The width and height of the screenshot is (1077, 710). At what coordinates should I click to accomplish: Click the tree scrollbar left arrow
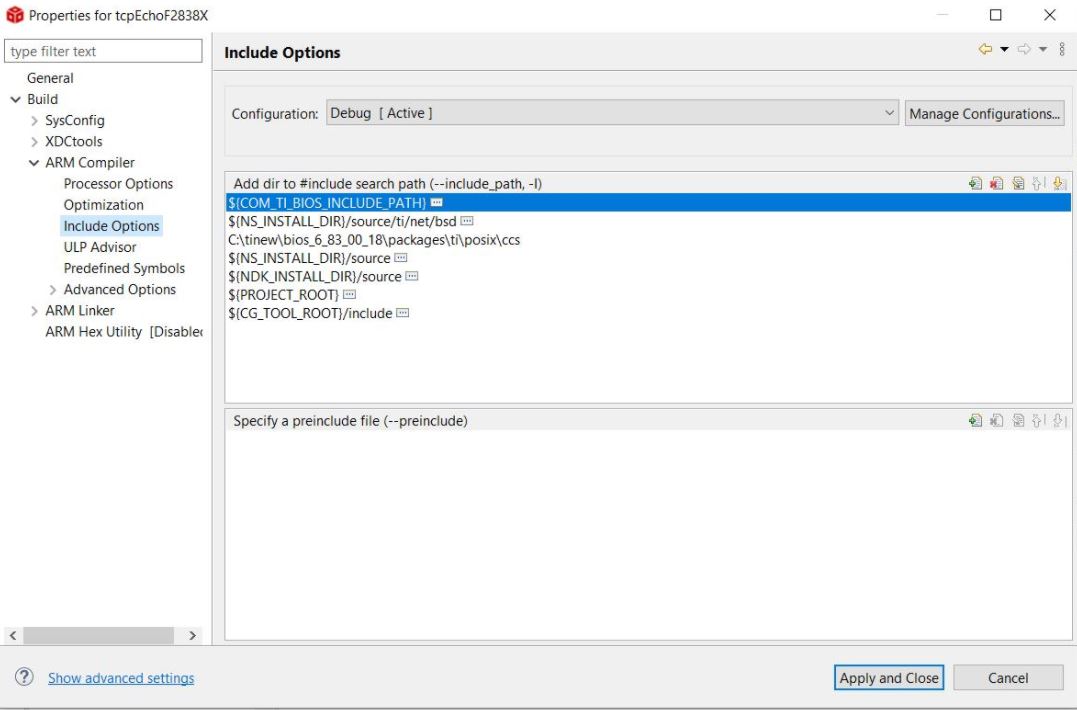tap(13, 635)
